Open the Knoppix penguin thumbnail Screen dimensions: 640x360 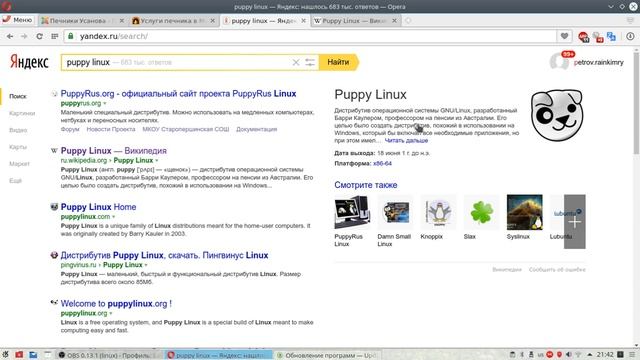438,212
